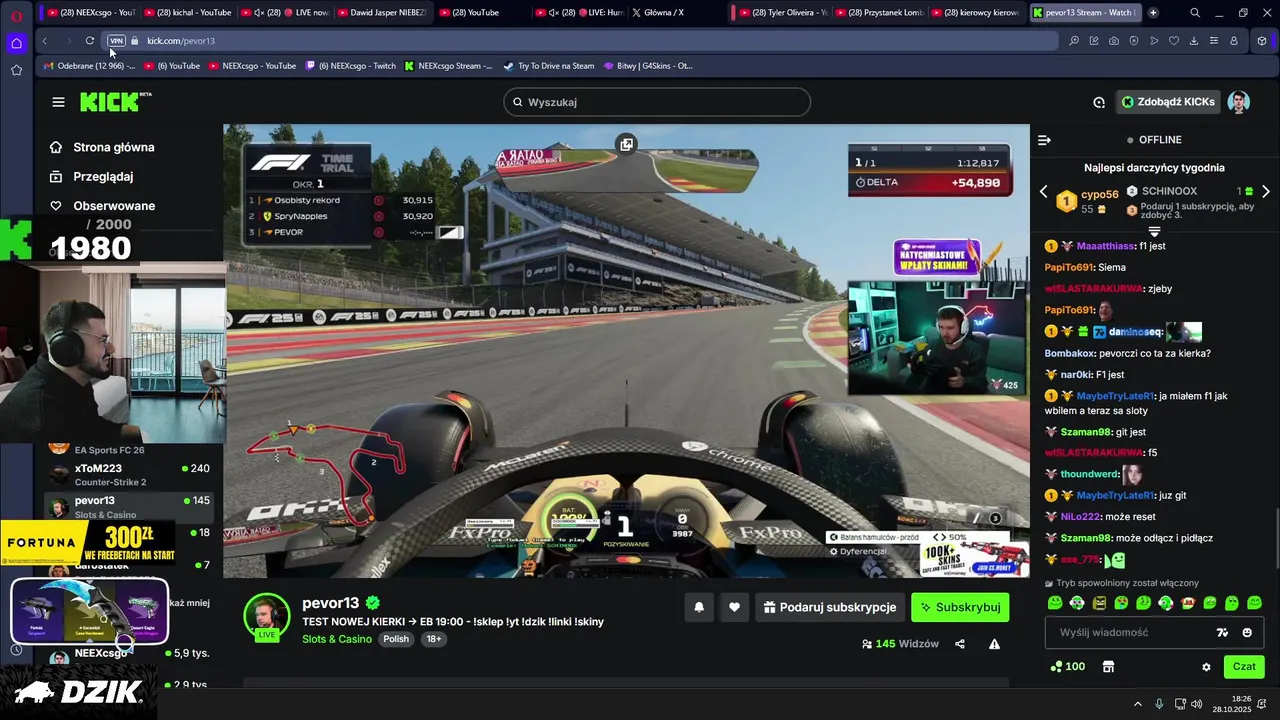This screenshot has width=1280, height=720.
Task: Collapse the top gifters leaderboard
Action: pos(1154,231)
